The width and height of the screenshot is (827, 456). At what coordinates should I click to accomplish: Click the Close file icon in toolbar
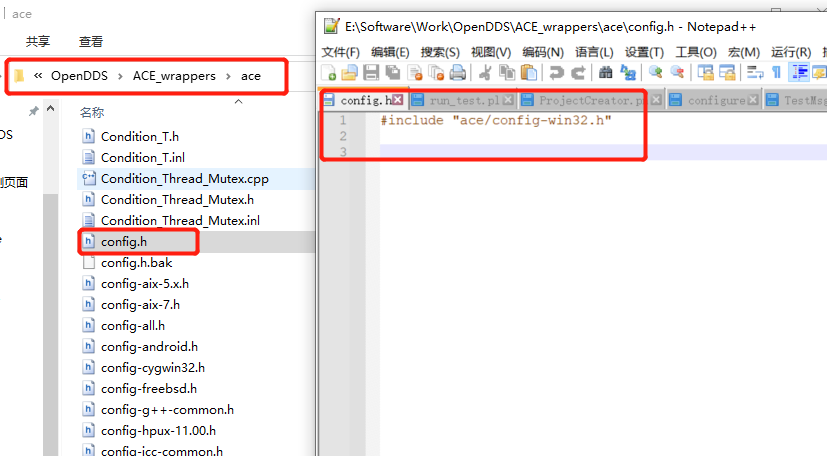pyautogui.click(x=415, y=73)
